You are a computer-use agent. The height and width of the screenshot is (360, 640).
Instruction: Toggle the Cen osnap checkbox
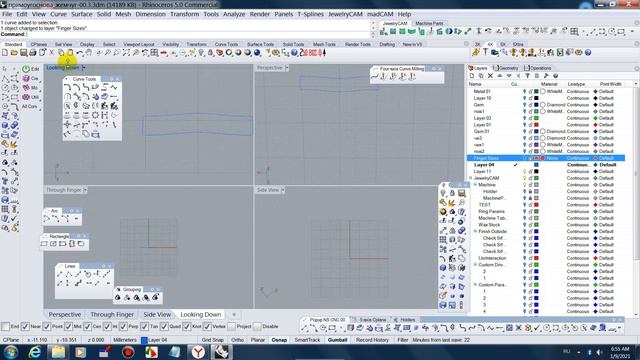point(87,327)
